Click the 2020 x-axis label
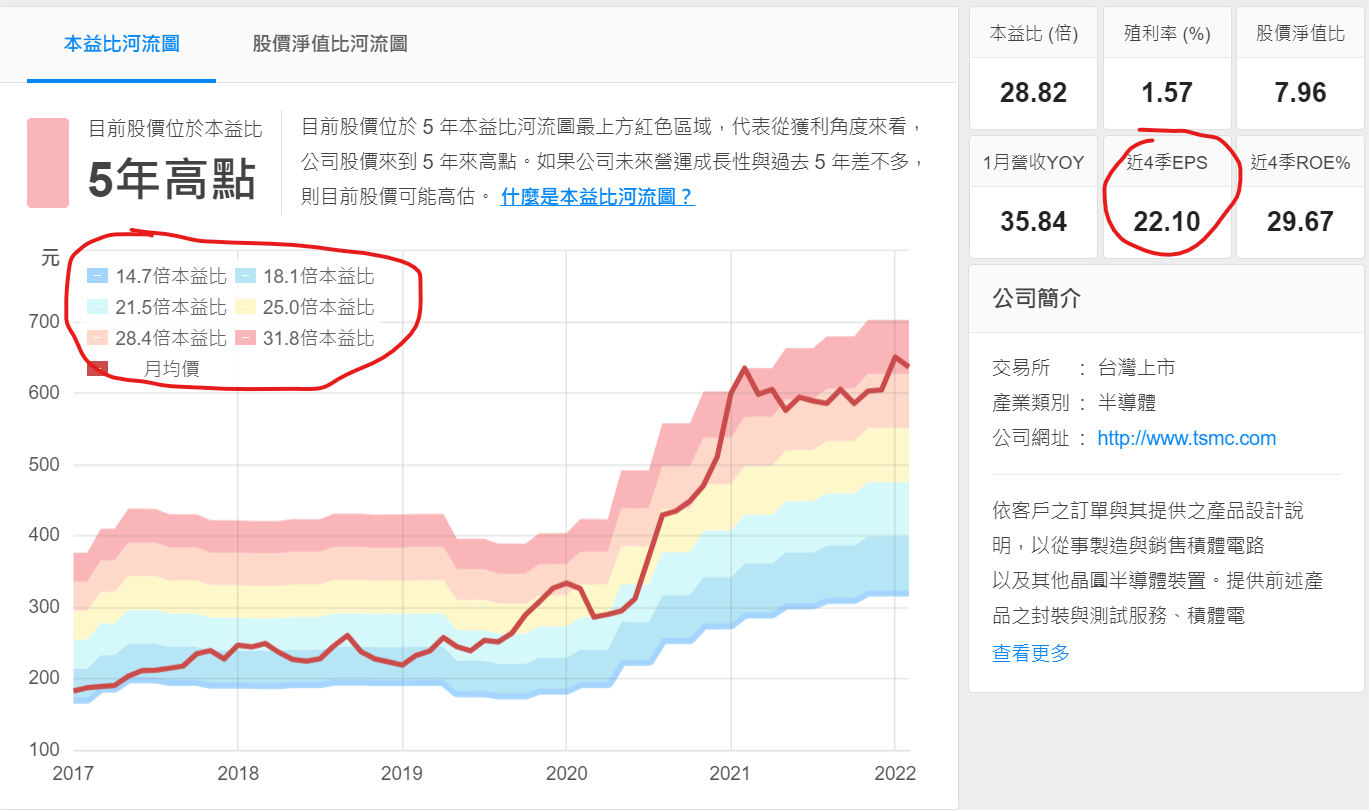Screen dimensions: 1369x810 [566, 773]
